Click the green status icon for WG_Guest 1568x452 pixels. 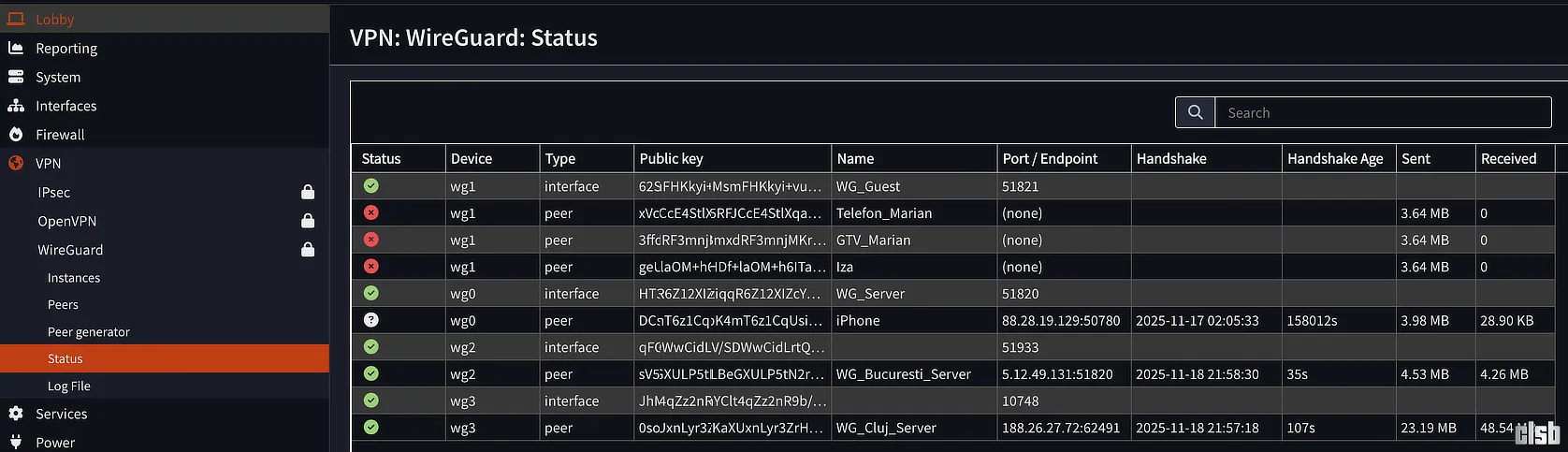coord(371,185)
